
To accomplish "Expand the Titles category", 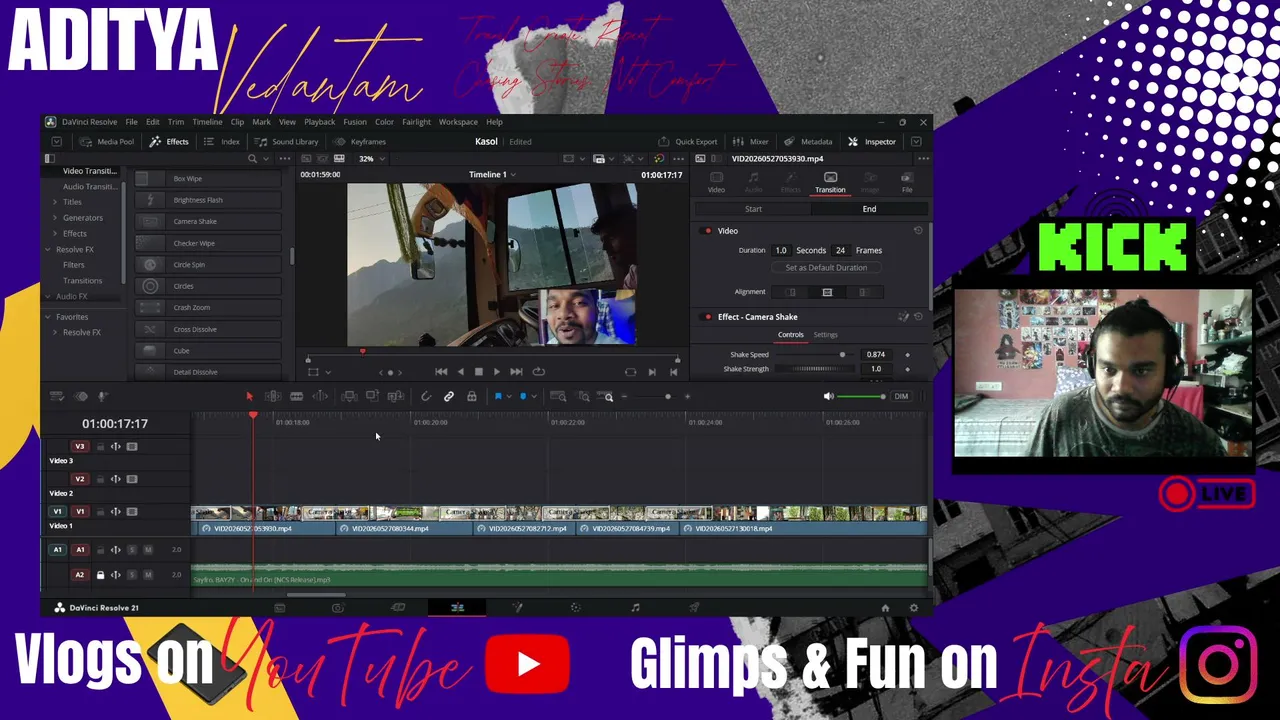I will click(x=54, y=202).
